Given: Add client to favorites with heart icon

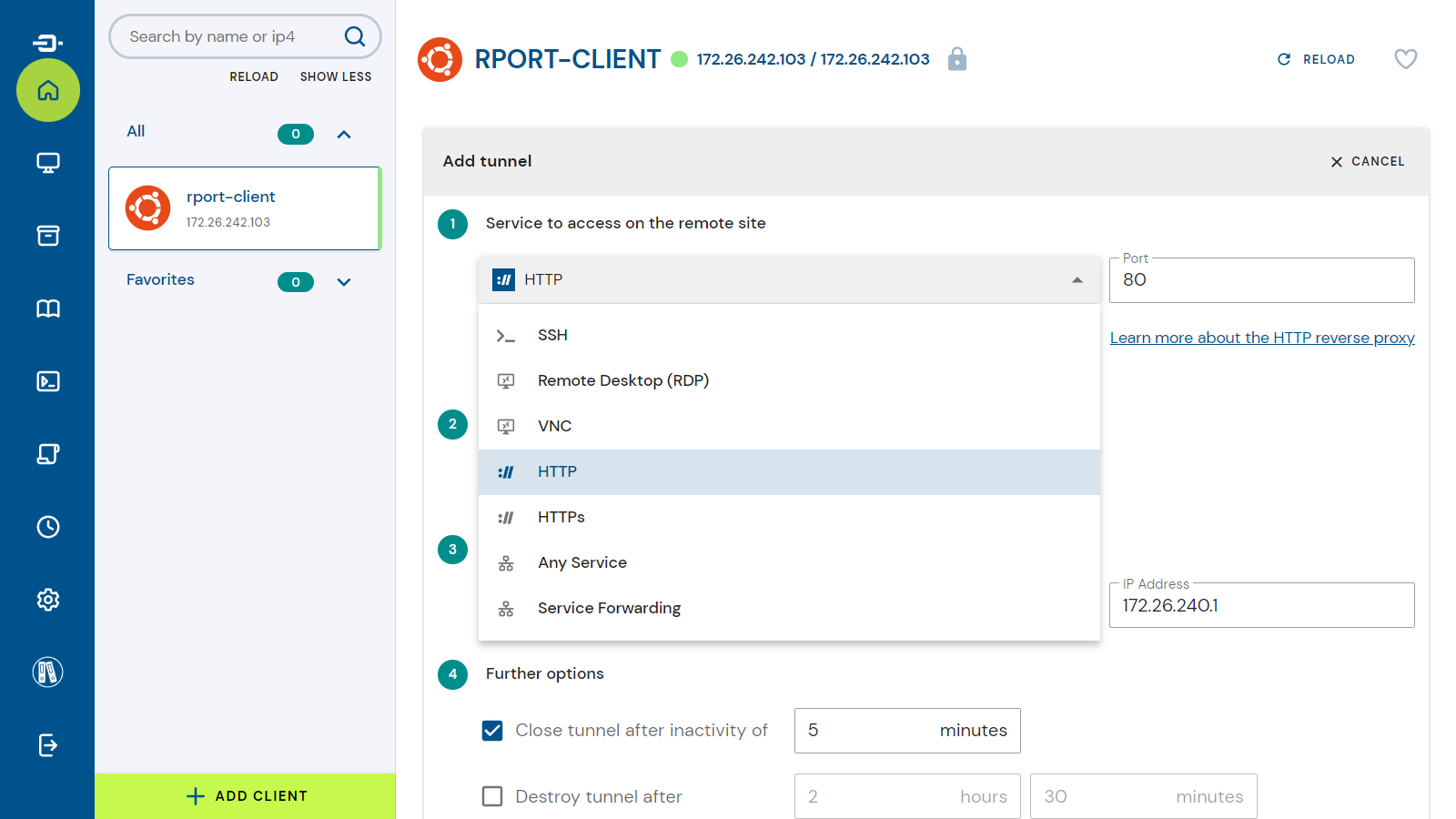Looking at the screenshot, I should point(1405,59).
